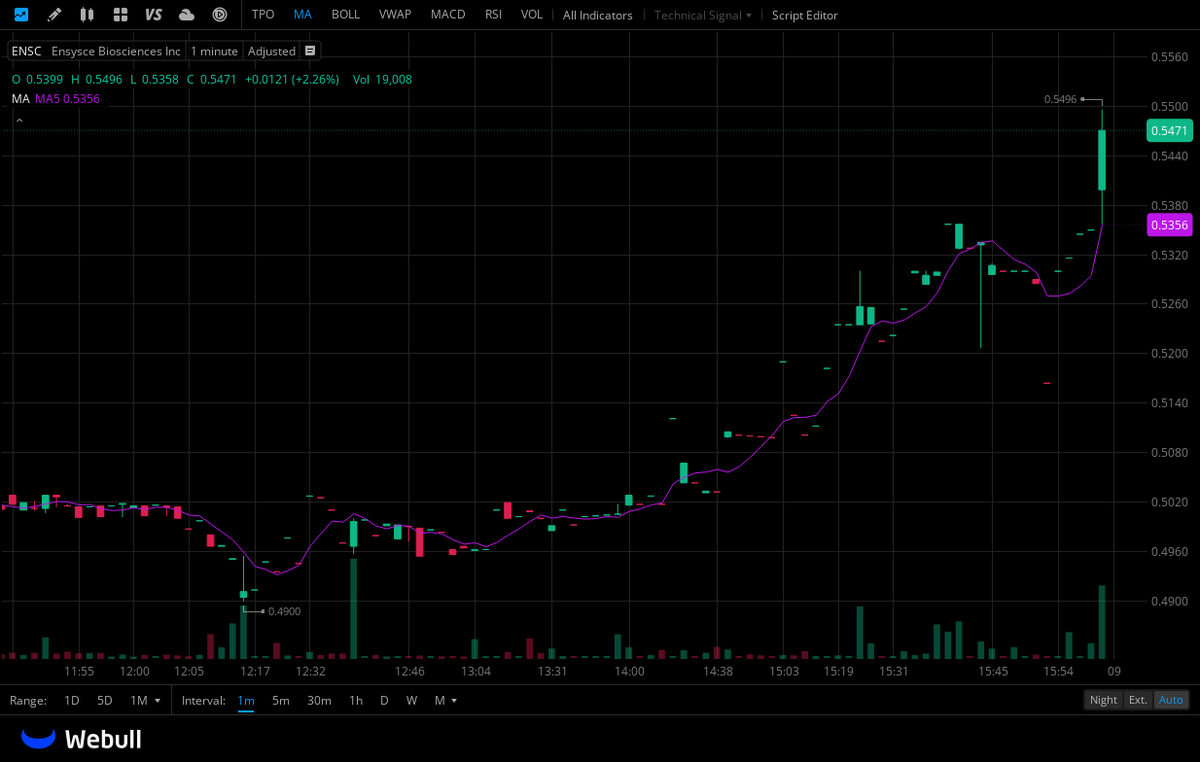The height and width of the screenshot is (762, 1200).
Task: Click the Adjusted label in legend
Action: tap(272, 51)
